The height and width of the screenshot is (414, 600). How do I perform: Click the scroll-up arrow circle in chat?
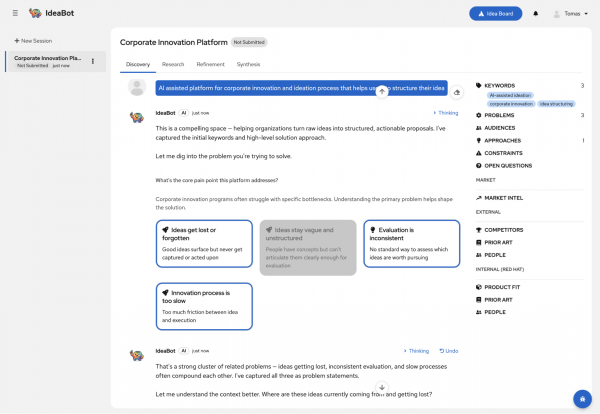(382, 91)
